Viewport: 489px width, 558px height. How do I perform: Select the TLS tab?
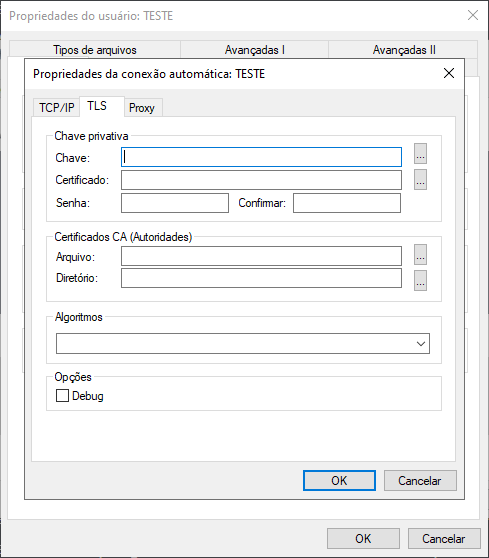pos(97,106)
